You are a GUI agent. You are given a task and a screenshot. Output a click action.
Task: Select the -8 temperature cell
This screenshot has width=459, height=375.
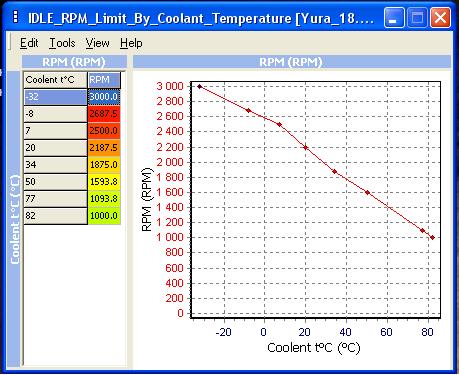(55, 114)
